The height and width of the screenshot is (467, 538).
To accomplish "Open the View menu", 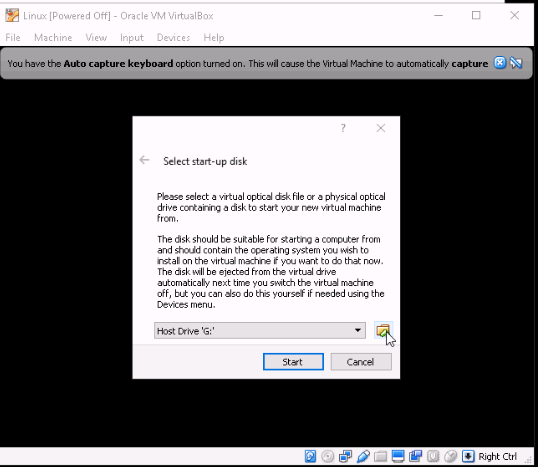I will [x=96, y=37].
